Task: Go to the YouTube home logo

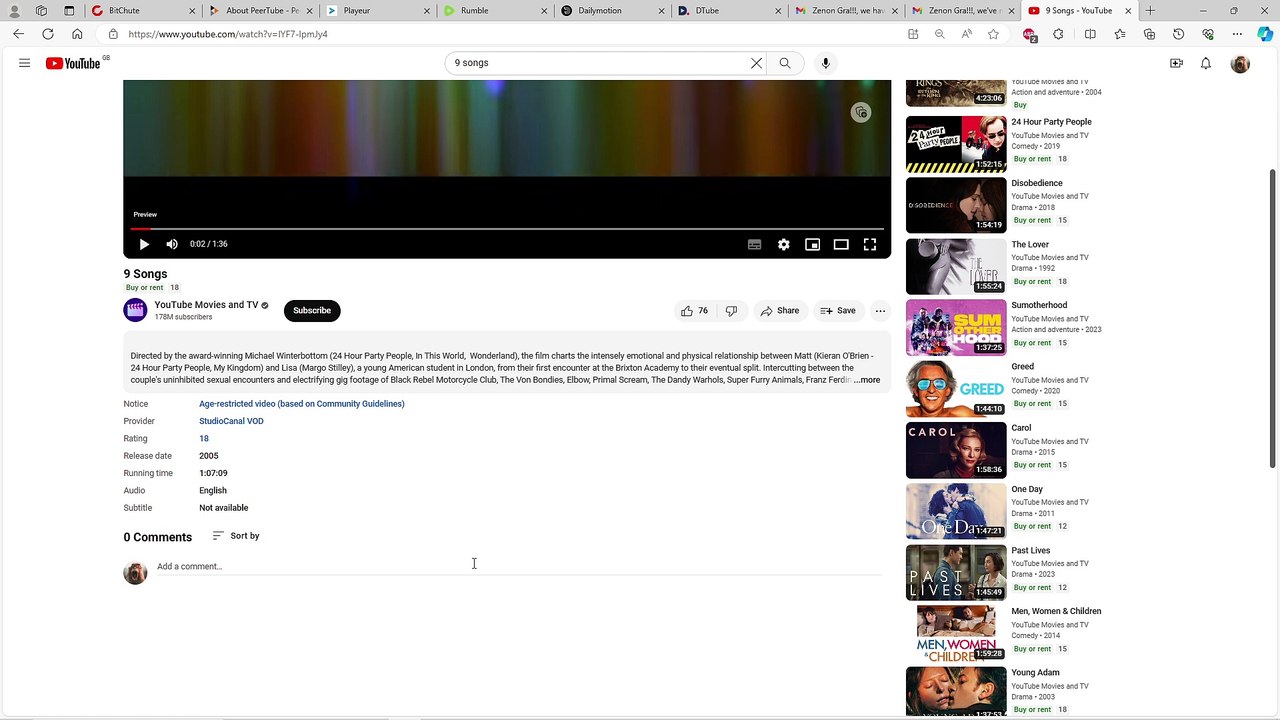Action: [x=73, y=63]
